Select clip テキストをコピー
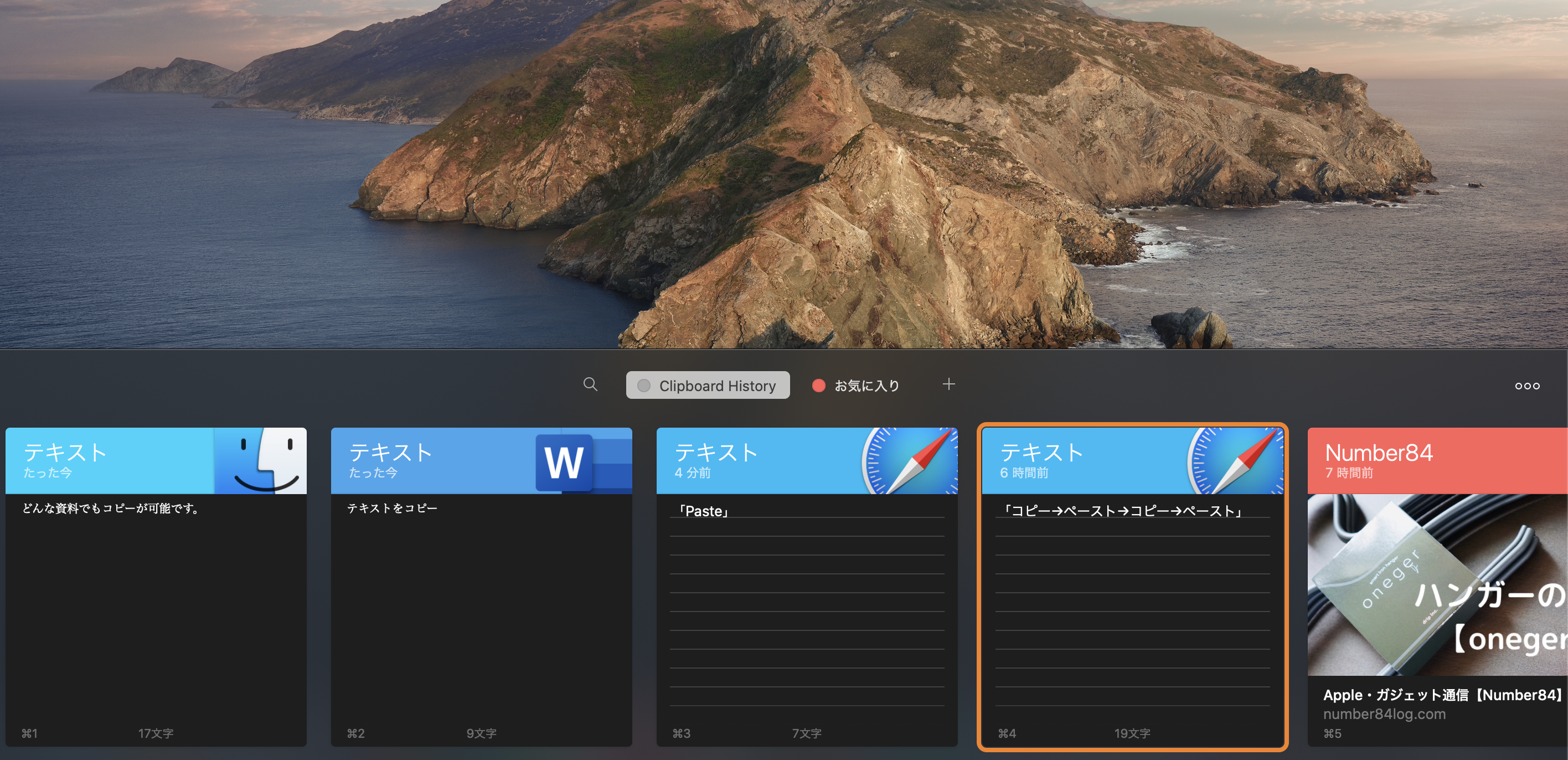 pyautogui.click(x=392, y=508)
